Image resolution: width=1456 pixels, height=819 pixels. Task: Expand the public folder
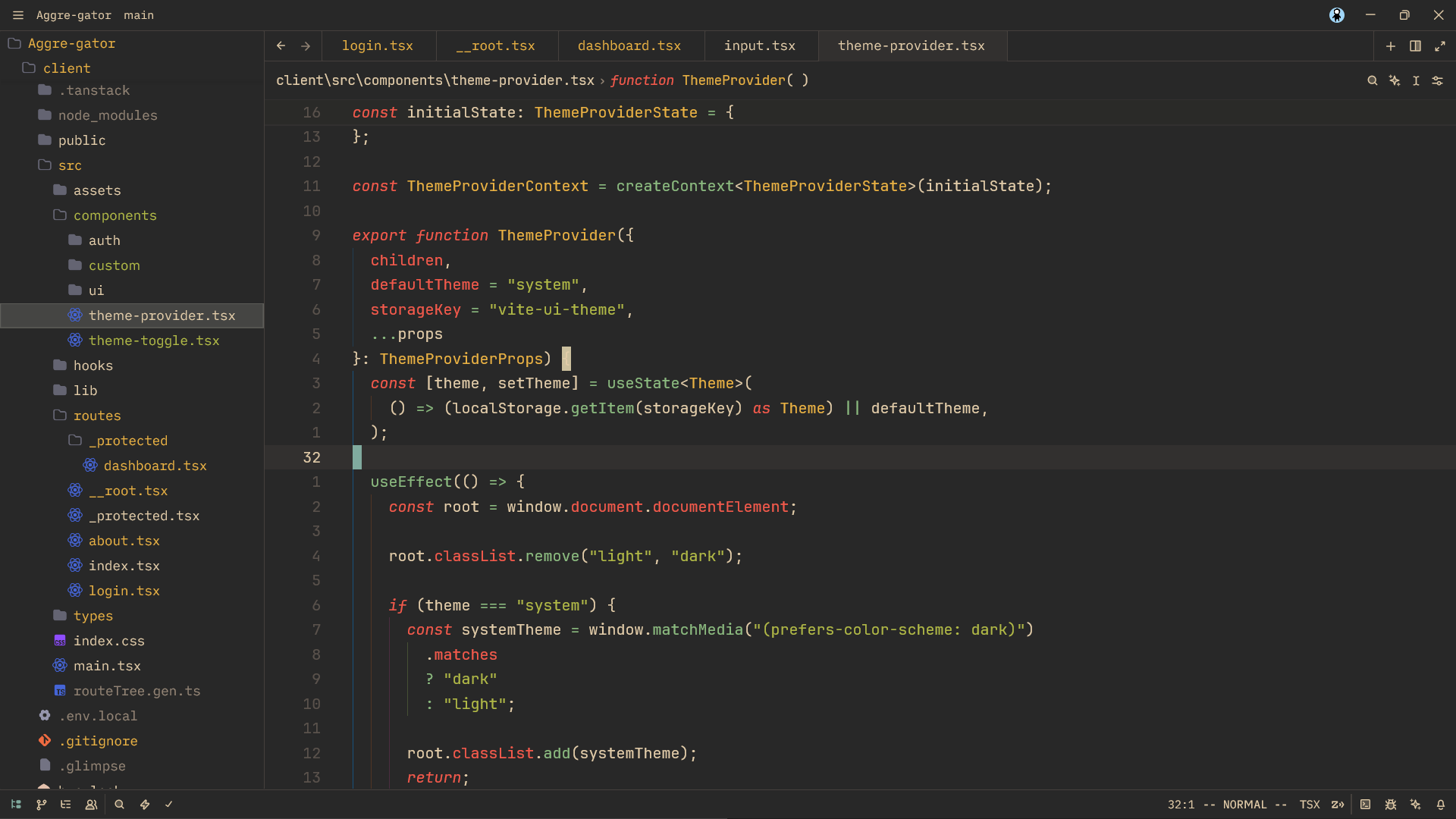[132, 140]
